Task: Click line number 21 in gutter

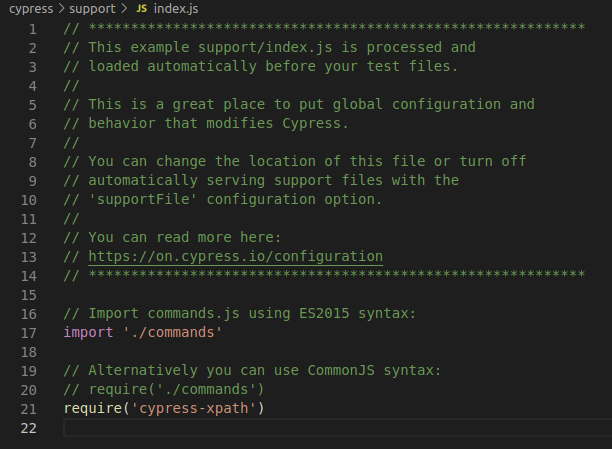Action: [x=28, y=409]
